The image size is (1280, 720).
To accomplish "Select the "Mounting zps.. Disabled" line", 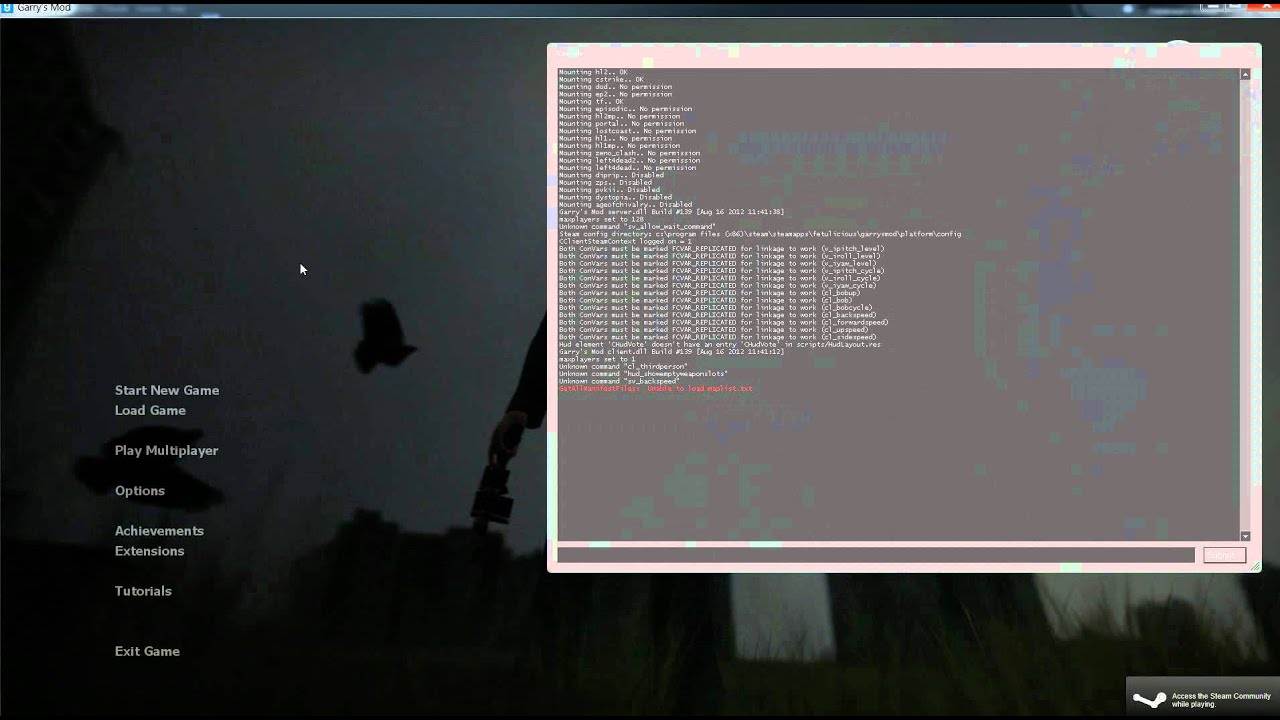I will [x=605, y=182].
